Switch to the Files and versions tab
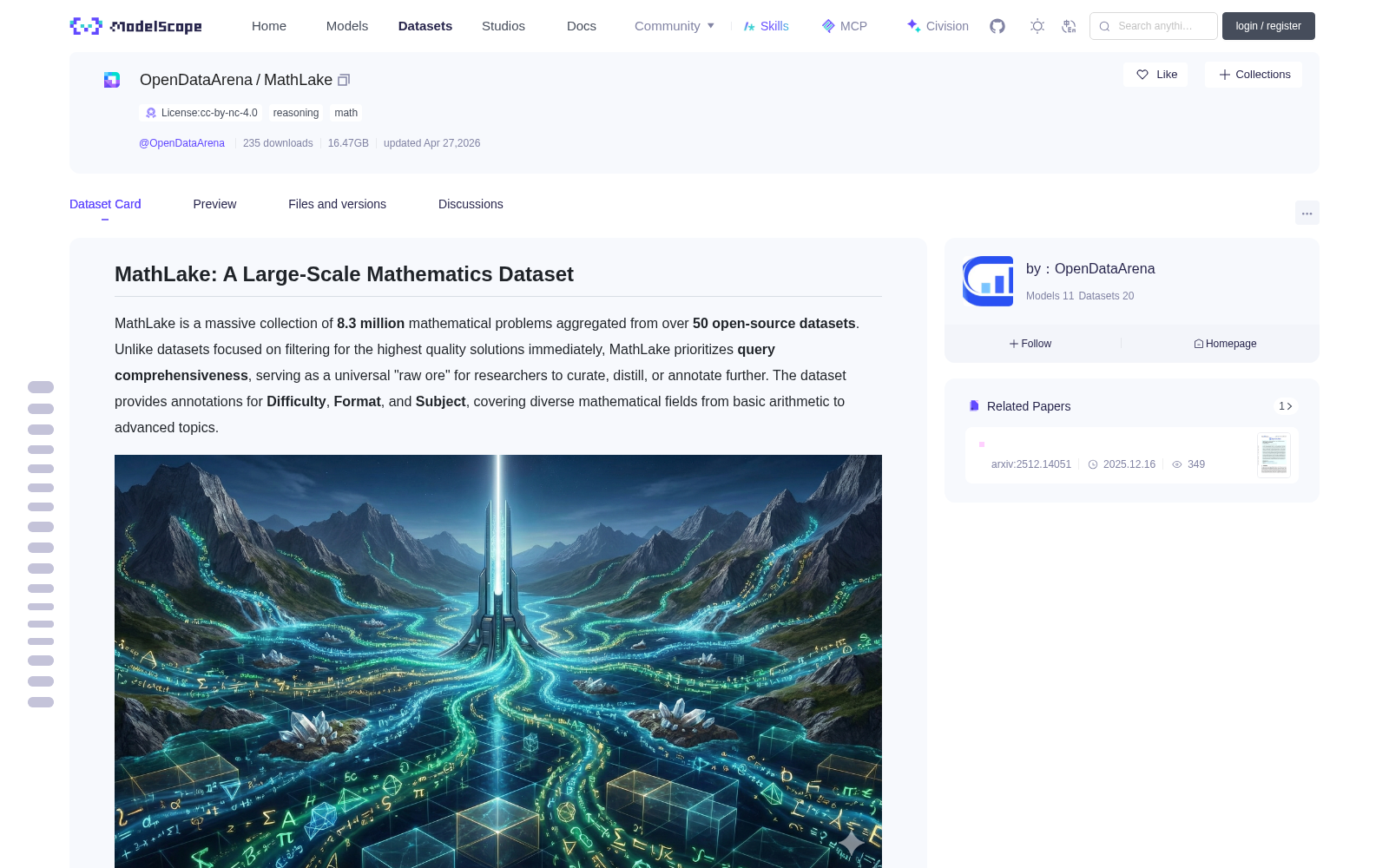Viewport: 1389px width, 868px height. tap(337, 204)
